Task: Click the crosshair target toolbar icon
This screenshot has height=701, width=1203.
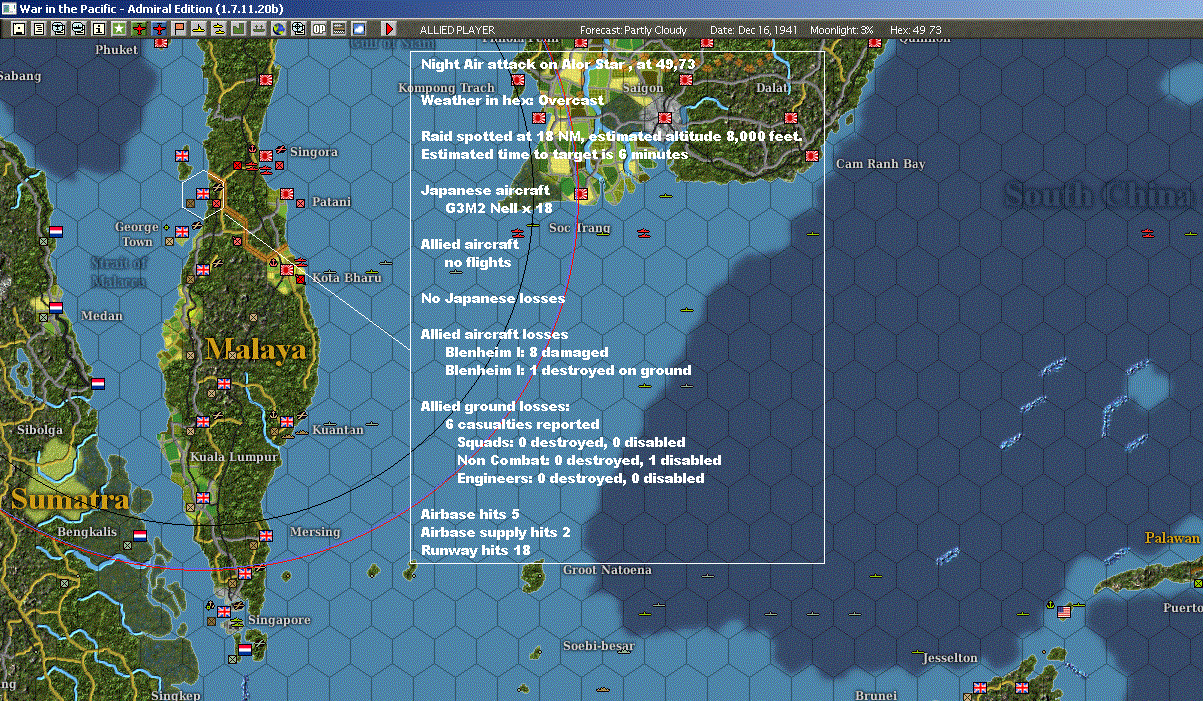Action: 299,30
